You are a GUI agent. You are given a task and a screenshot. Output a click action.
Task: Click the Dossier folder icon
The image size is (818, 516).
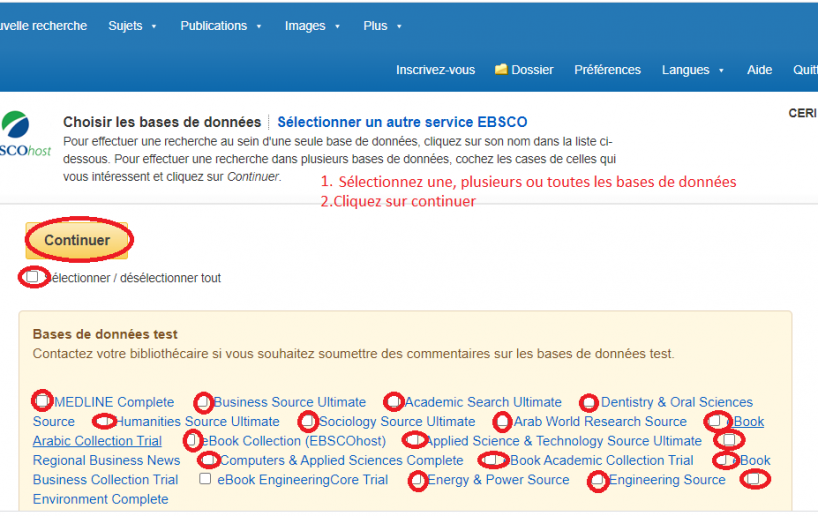pos(501,70)
